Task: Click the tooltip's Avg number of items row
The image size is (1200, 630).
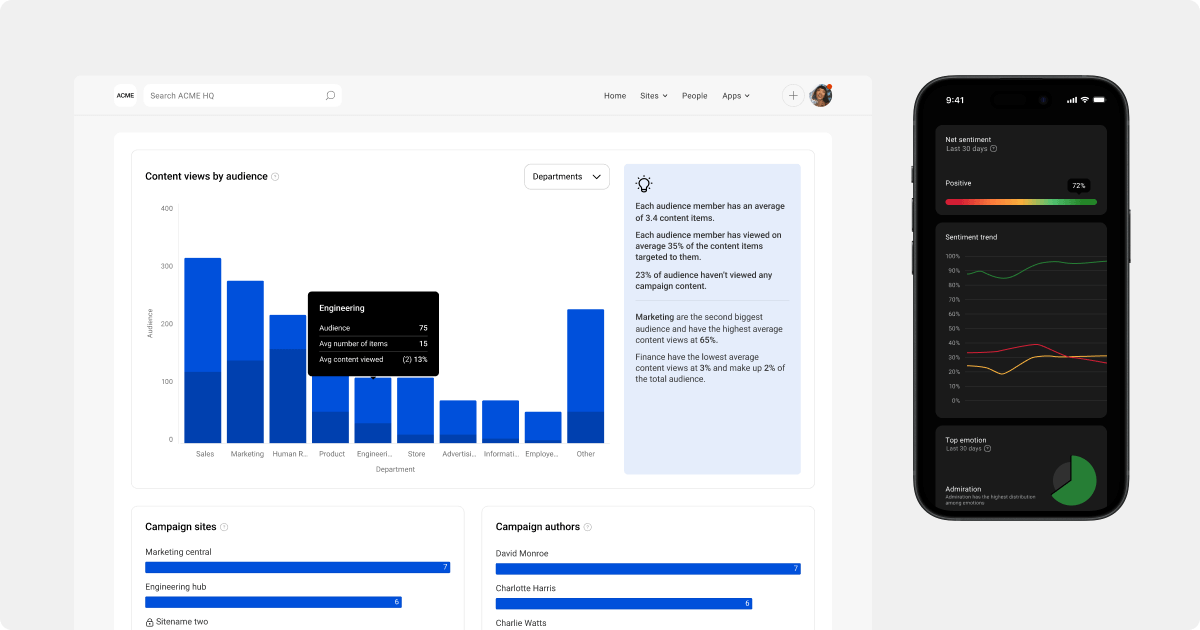Action: coord(373,344)
